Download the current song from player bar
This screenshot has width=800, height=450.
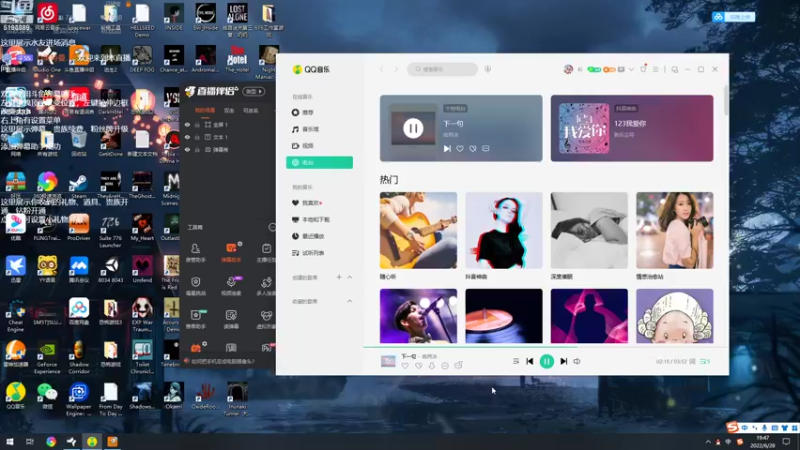tap(432, 366)
